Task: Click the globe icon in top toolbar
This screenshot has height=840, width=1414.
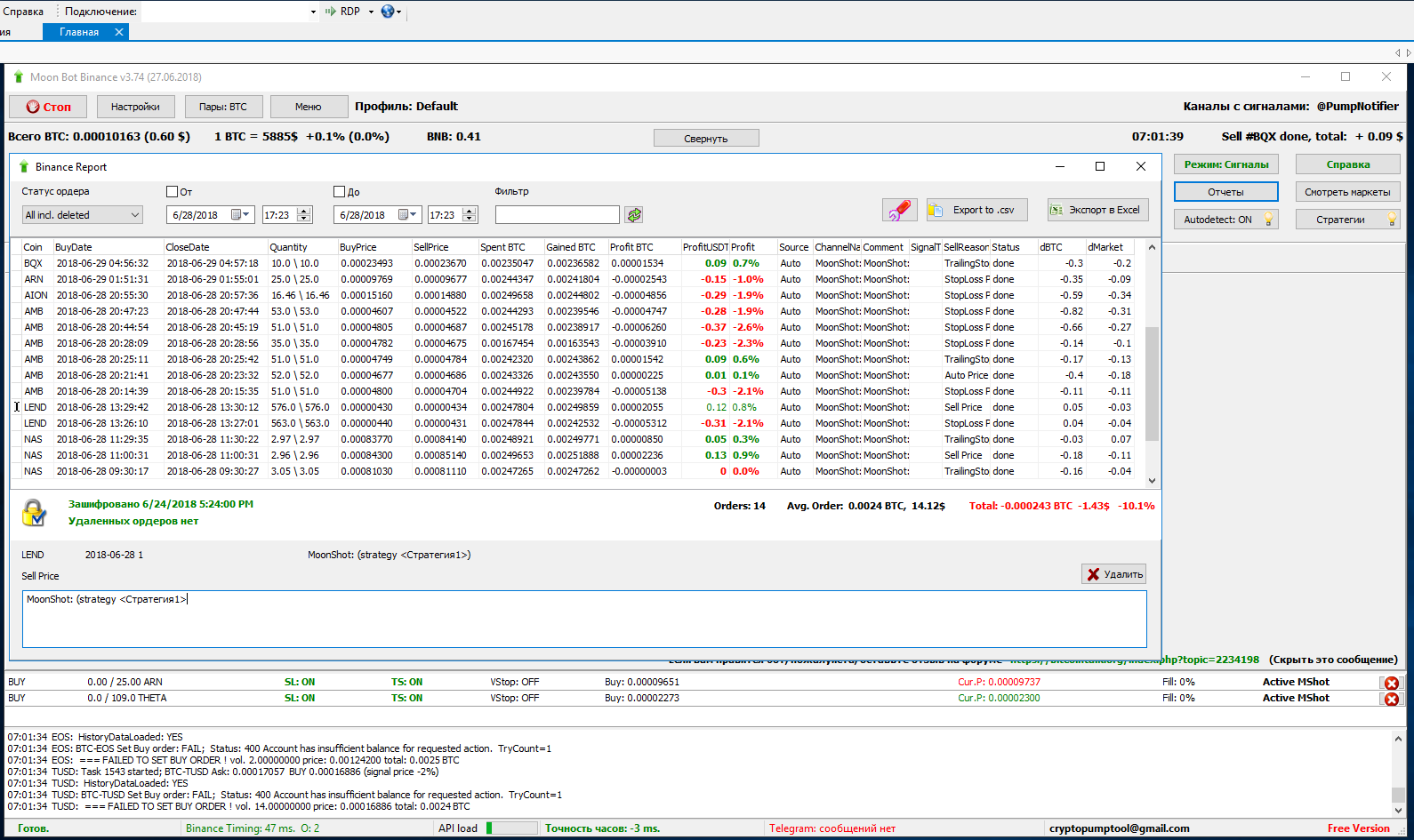Action: tap(388, 12)
